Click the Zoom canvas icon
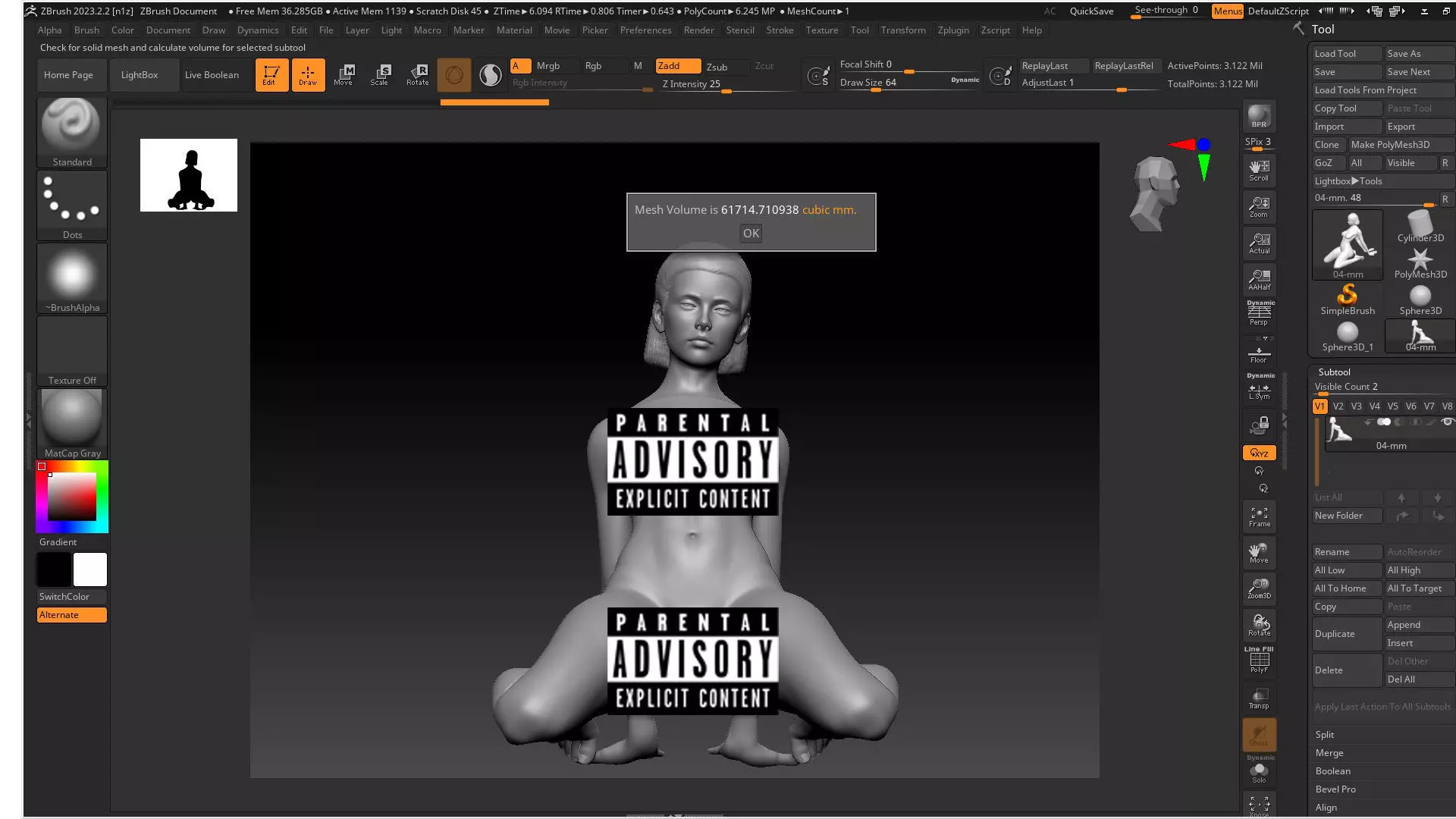The width and height of the screenshot is (1456, 819). pos(1259,207)
